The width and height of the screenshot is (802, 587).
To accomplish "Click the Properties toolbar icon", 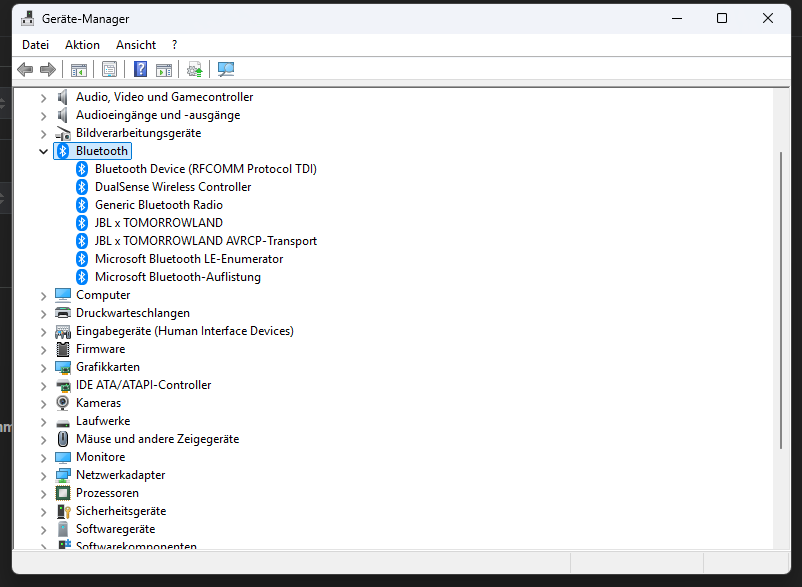I will tap(109, 70).
